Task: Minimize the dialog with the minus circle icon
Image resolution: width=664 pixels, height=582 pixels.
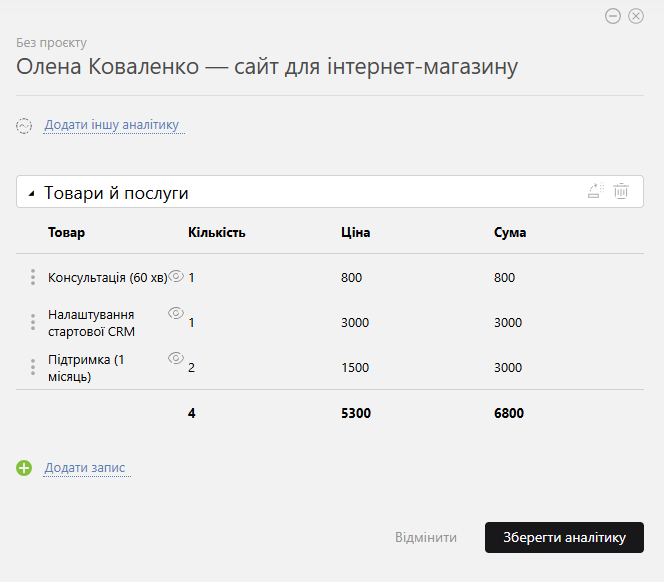Action: tap(613, 16)
